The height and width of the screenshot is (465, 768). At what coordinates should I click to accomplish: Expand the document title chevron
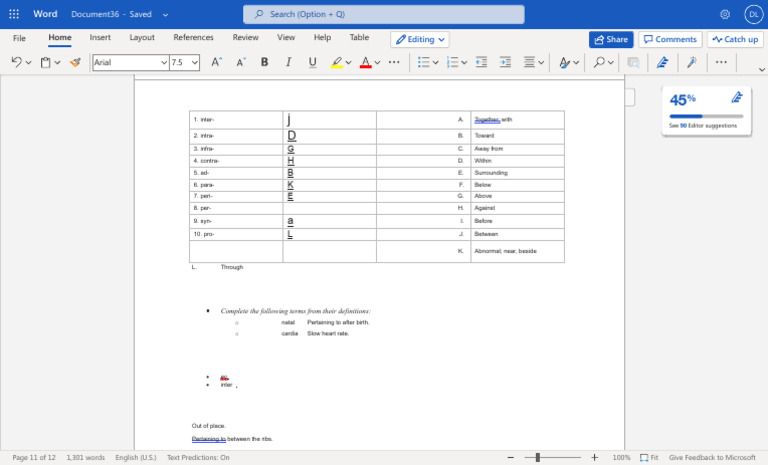[x=166, y=15]
